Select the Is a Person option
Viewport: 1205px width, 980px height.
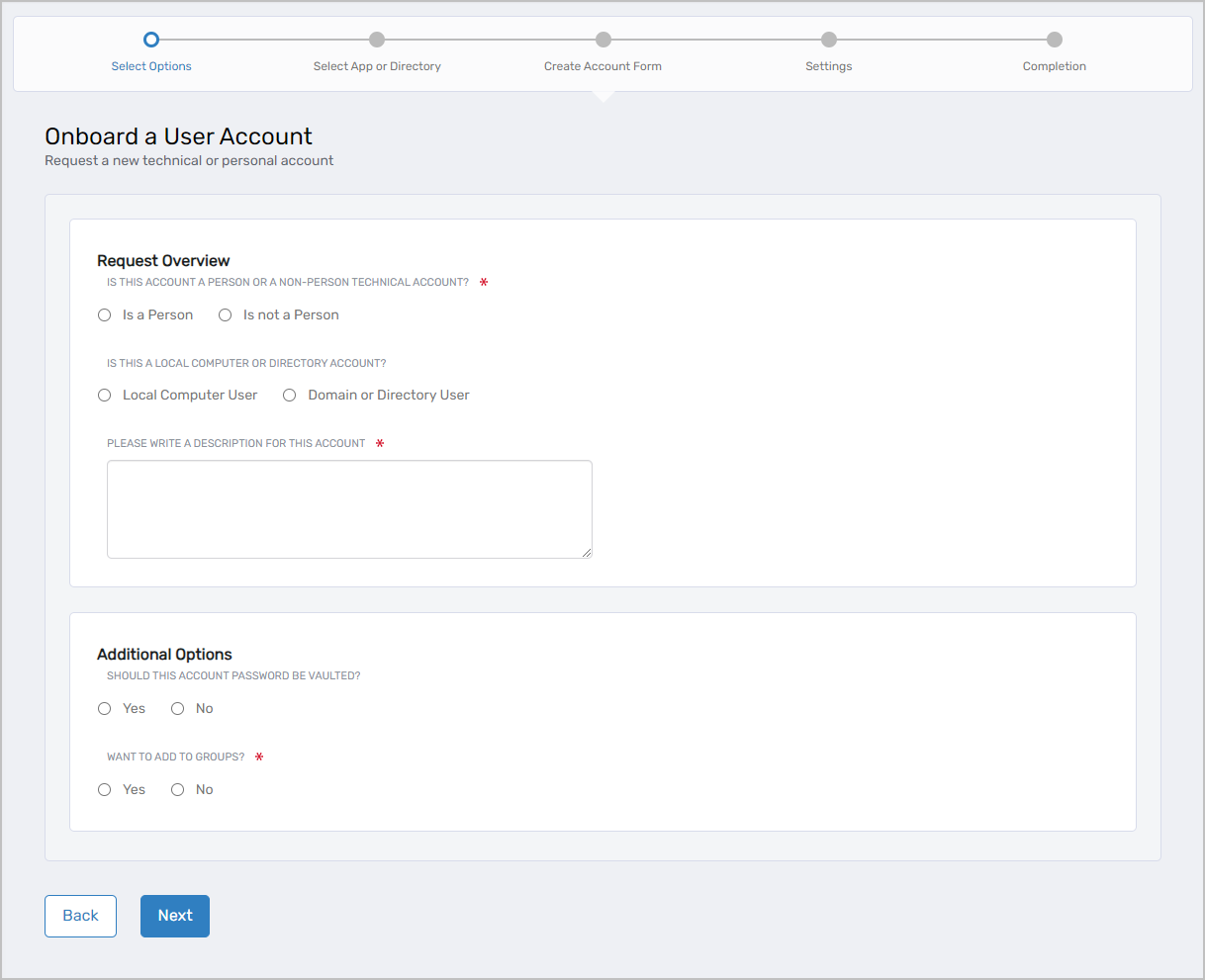(x=104, y=314)
